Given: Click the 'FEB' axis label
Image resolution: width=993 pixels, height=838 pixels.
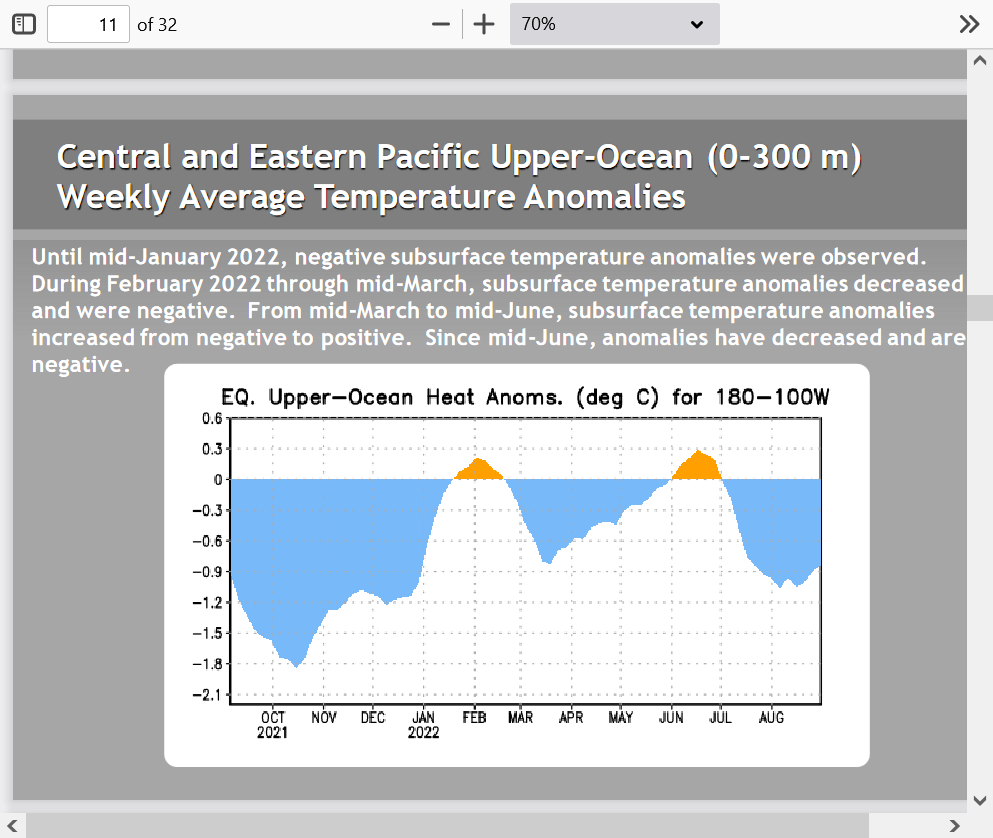Looking at the screenshot, I should (x=474, y=718).
